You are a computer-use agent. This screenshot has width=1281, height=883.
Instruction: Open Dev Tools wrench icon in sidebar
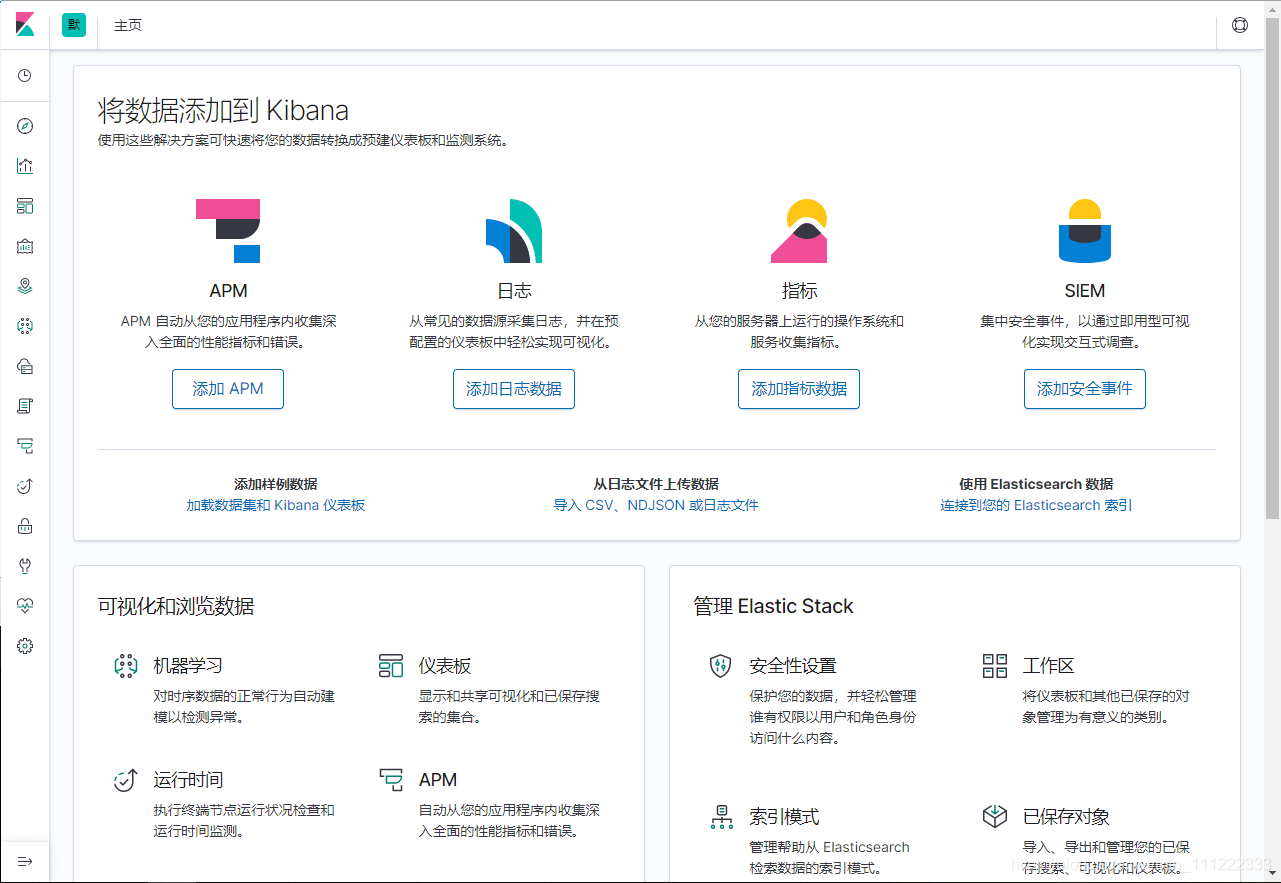coord(25,566)
